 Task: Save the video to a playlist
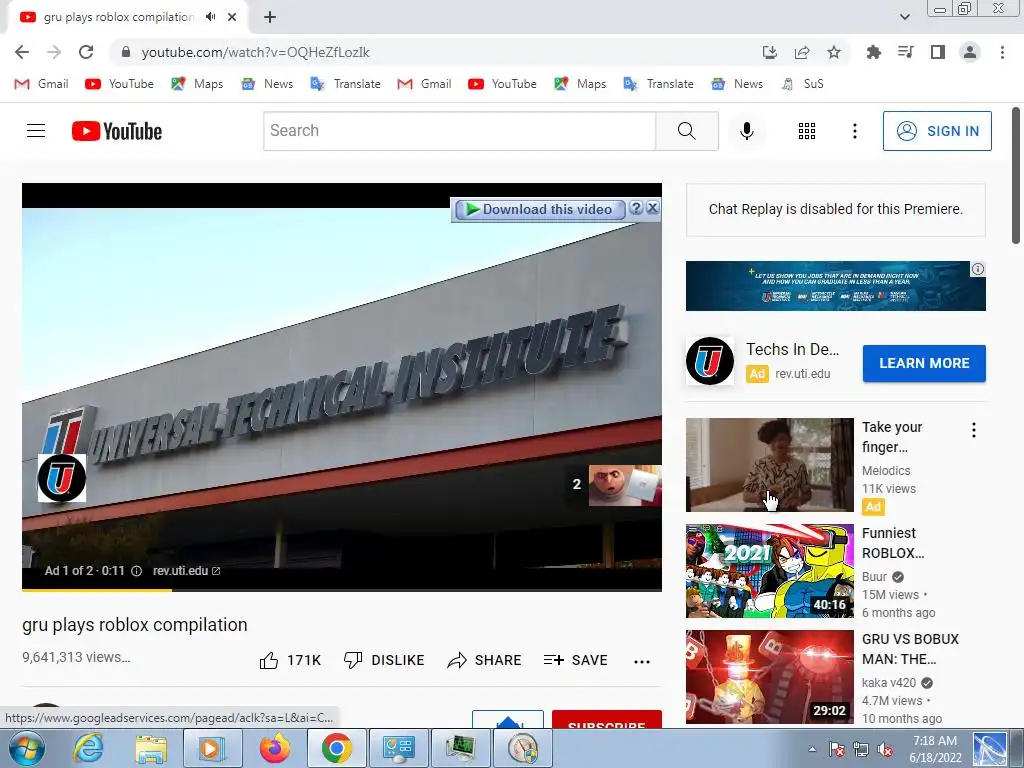(x=575, y=660)
